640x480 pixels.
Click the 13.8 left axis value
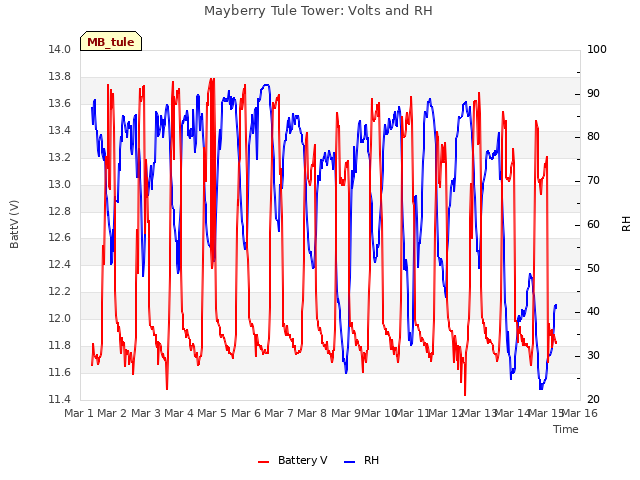coord(59,76)
